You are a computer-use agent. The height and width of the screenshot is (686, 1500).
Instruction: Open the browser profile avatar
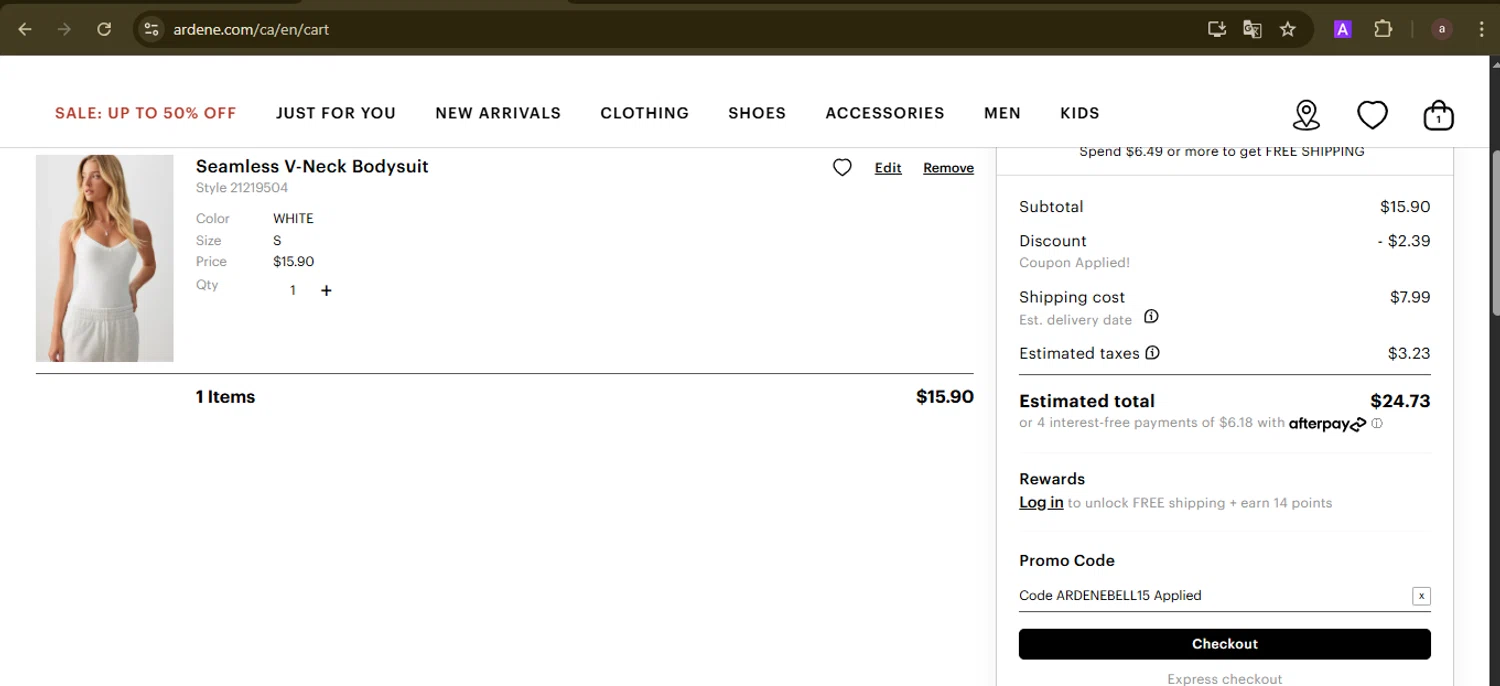pos(1441,29)
